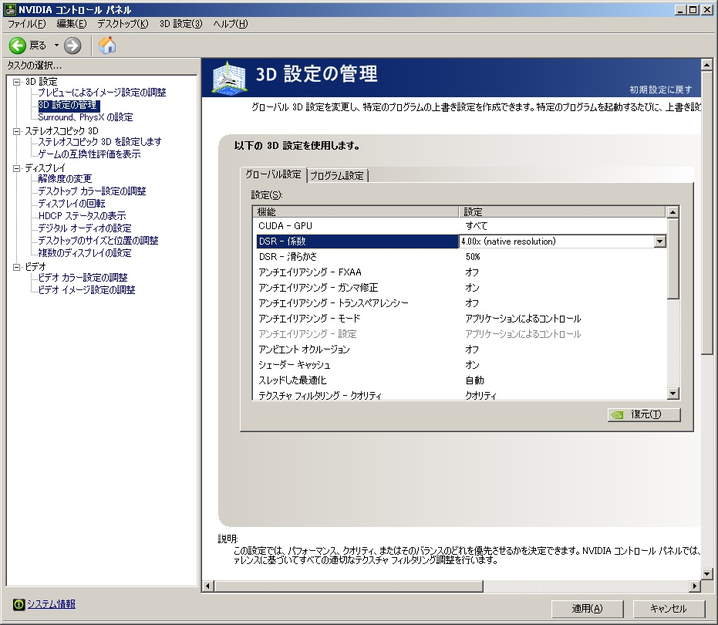The width and height of the screenshot is (718, 625).
Task: Select アンチエイリアシング - ガンマ修正 row
Action: click(x=460, y=288)
